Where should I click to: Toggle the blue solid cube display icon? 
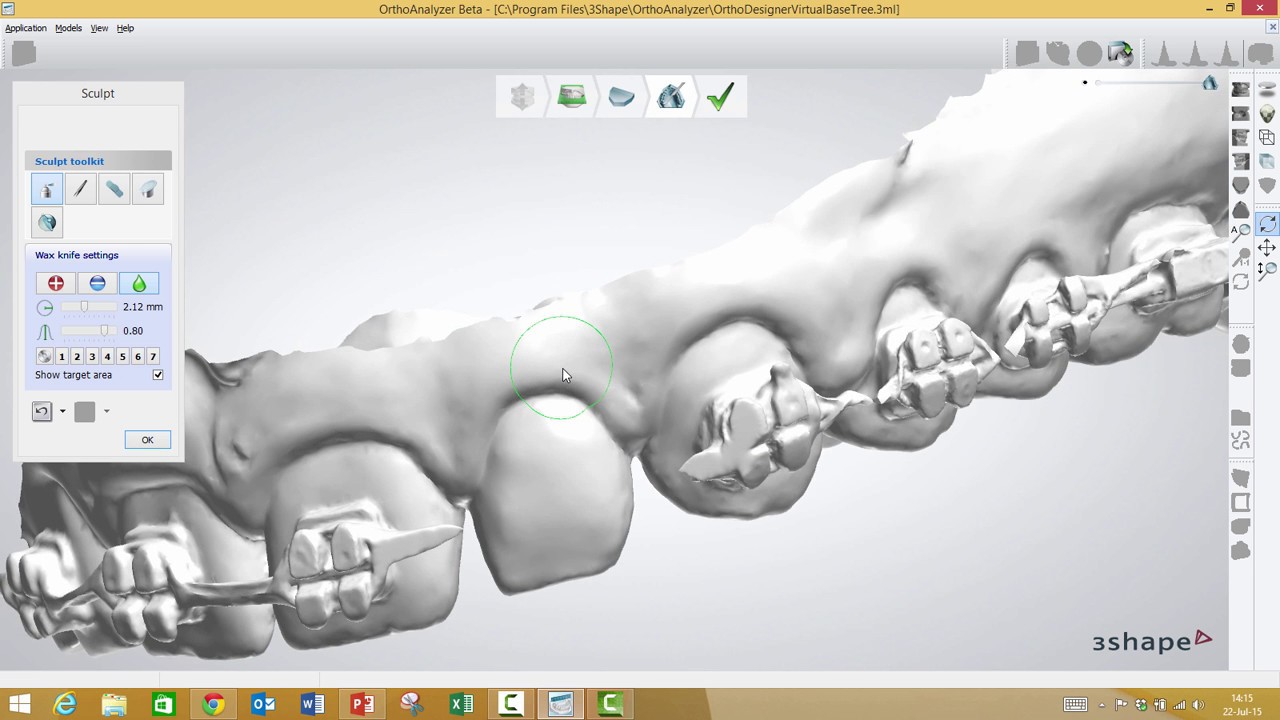1267,162
